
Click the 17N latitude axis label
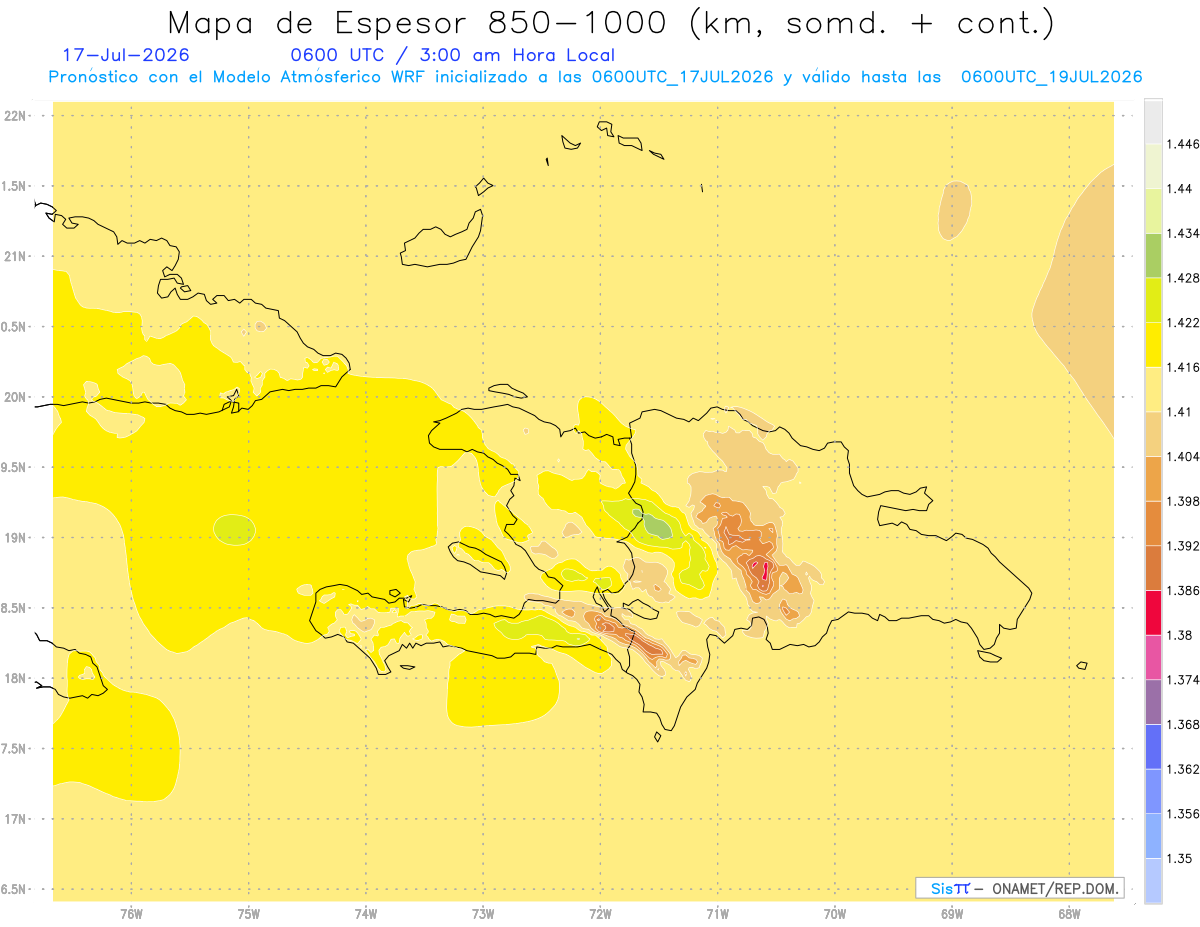pyautogui.click(x=17, y=819)
